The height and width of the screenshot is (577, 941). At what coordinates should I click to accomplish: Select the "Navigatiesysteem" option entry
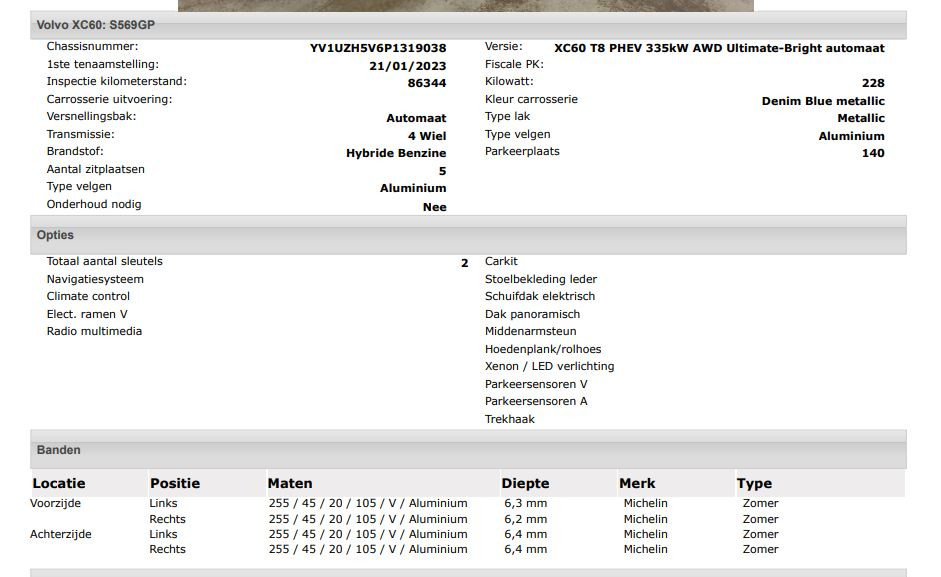tap(95, 279)
